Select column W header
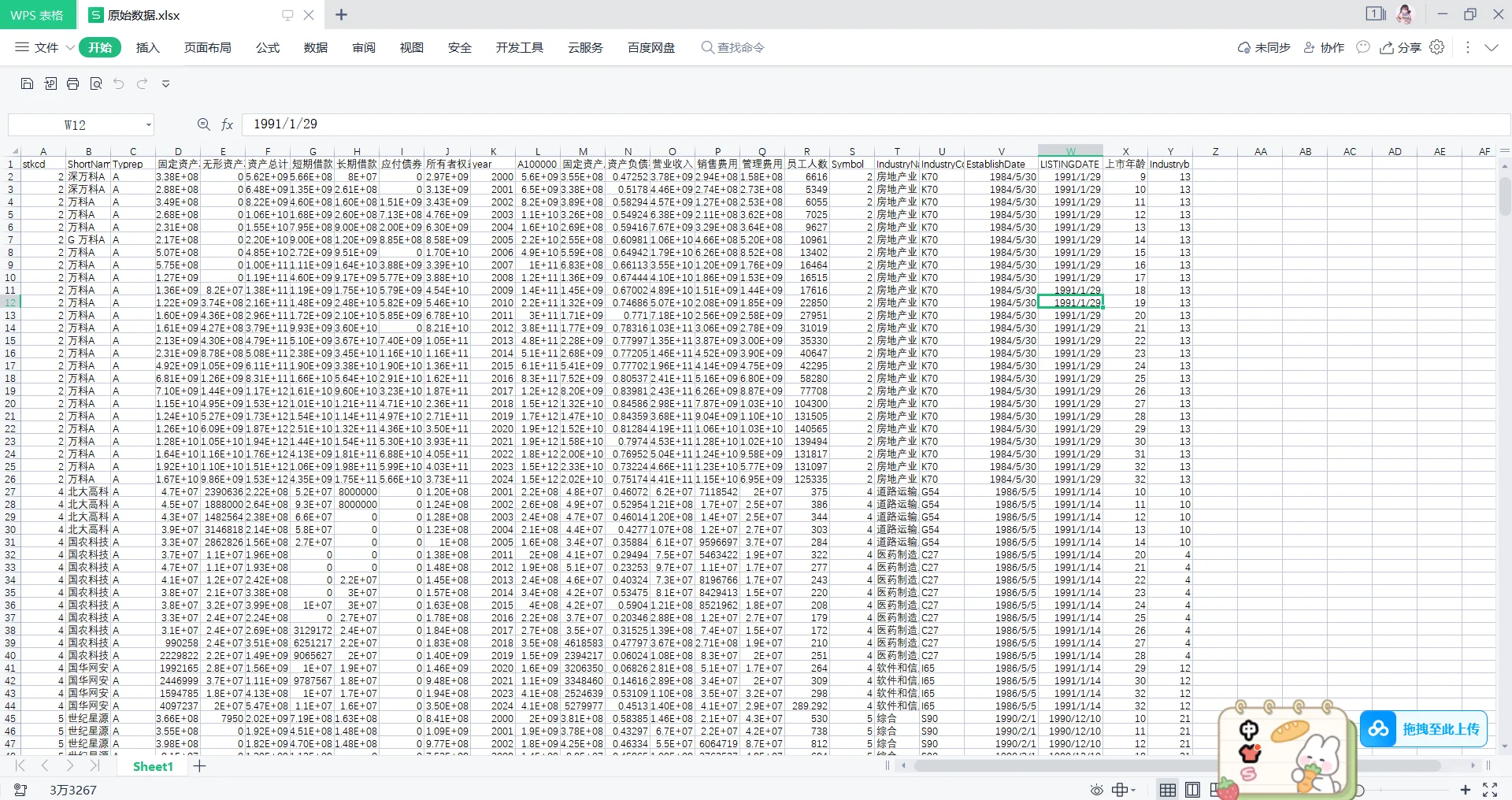Image resolution: width=1512 pixels, height=800 pixels. tap(1070, 151)
